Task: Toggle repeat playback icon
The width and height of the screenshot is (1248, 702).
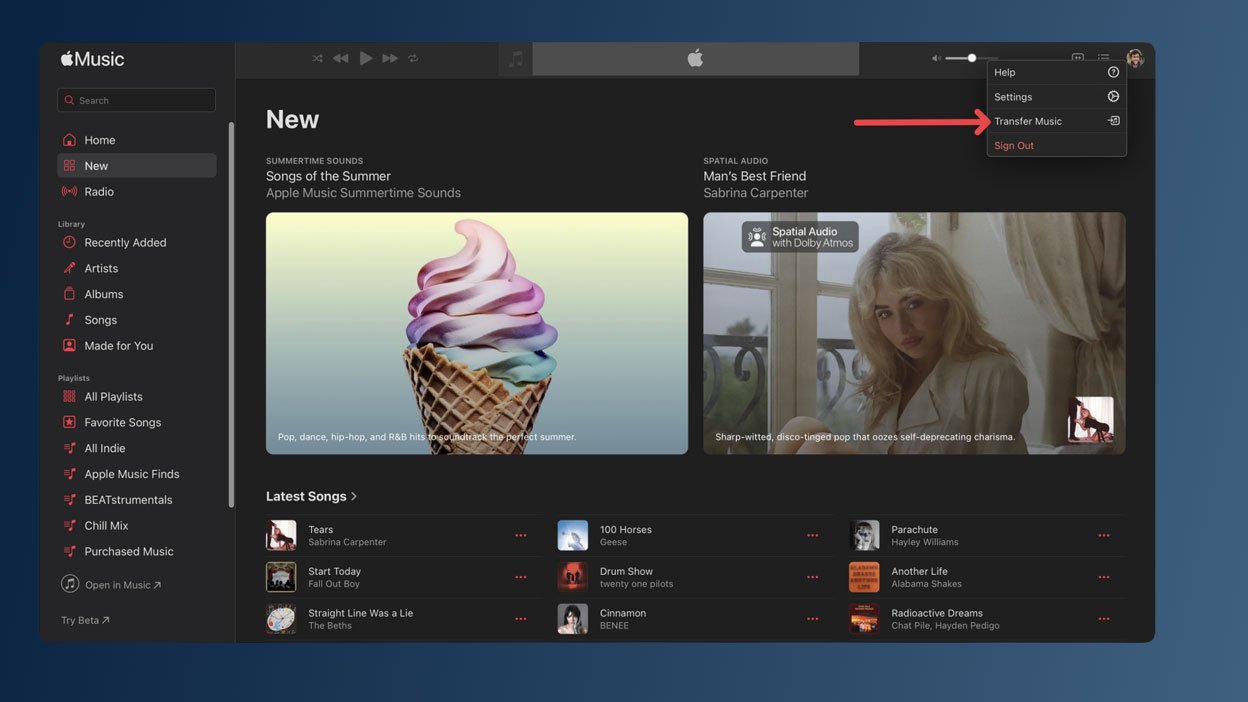Action: click(x=413, y=59)
